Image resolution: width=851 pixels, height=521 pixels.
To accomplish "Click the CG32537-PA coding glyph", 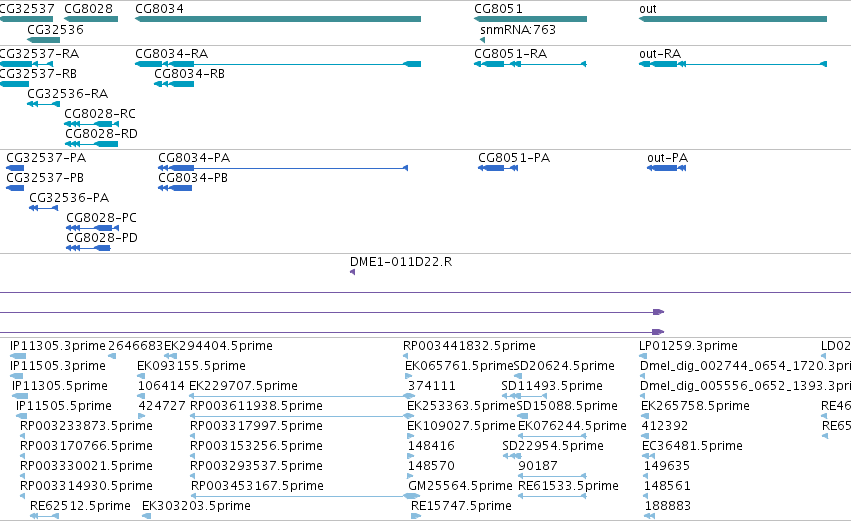I will pos(15,168).
